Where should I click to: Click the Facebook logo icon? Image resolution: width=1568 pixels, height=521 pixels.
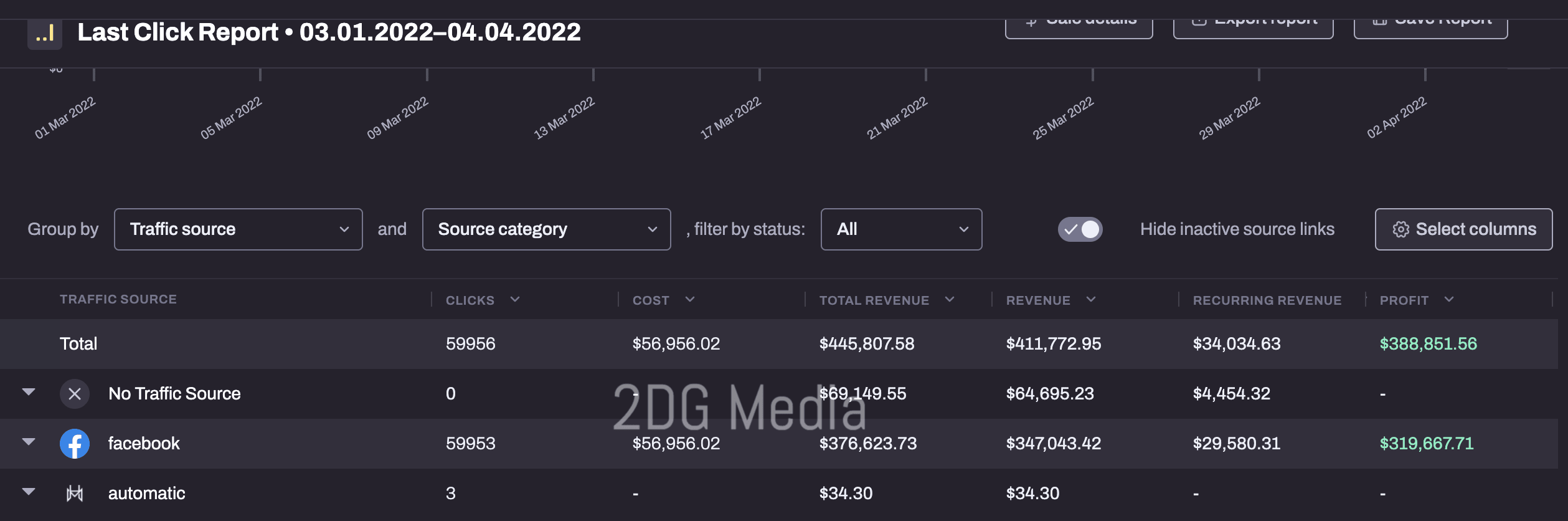coord(75,444)
